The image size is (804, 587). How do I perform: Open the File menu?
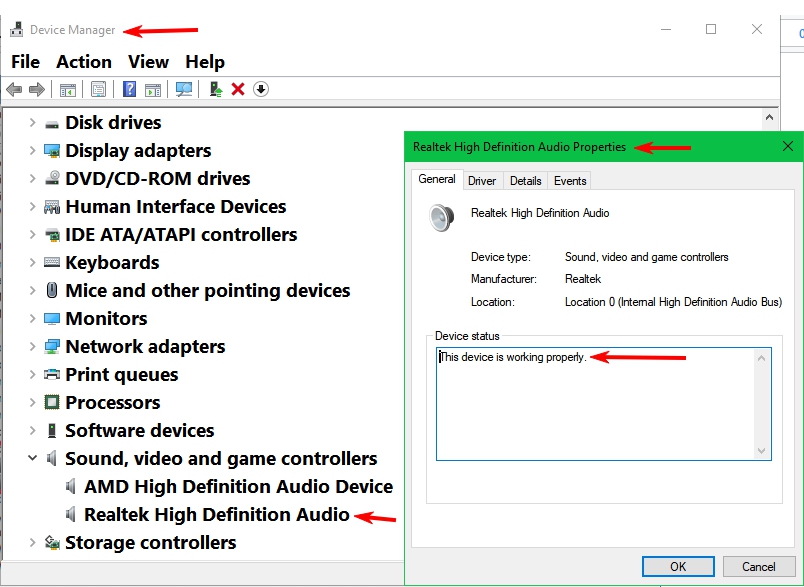pos(25,62)
